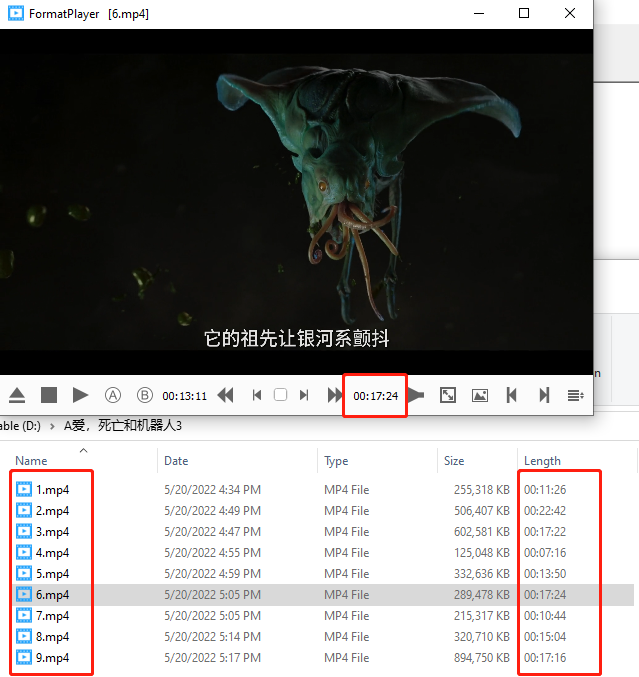This screenshot has height=677, width=639.
Task: Click size 125,048 KB cell
Action: click(482, 553)
